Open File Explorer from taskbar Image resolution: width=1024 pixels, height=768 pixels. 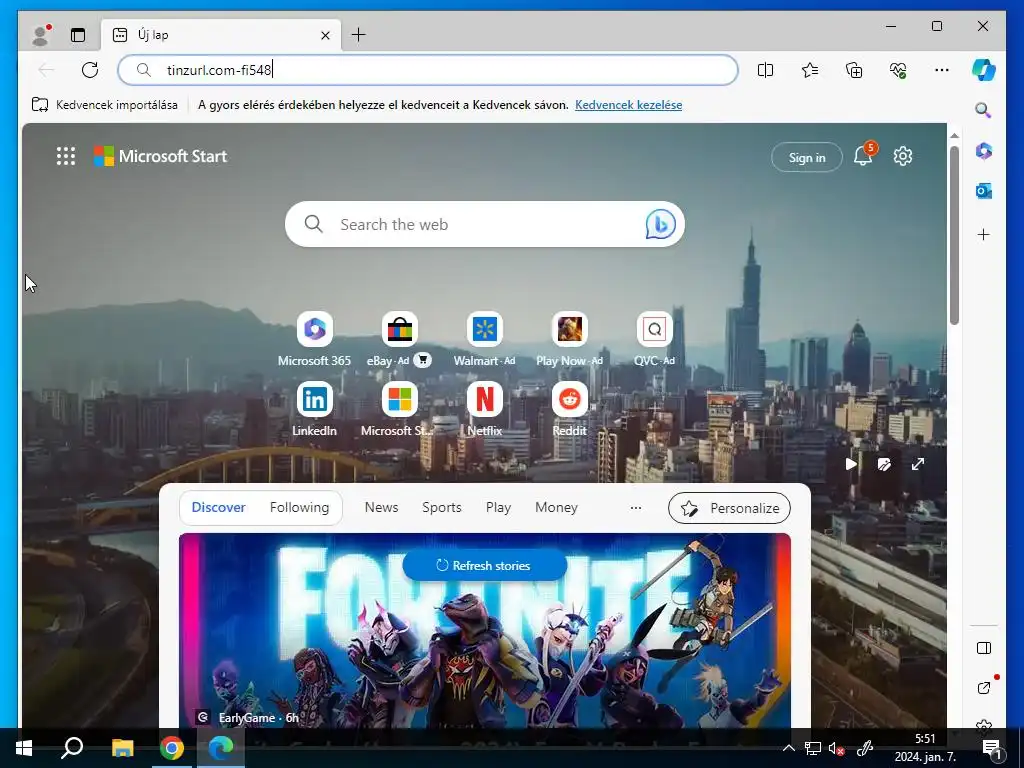[122, 748]
